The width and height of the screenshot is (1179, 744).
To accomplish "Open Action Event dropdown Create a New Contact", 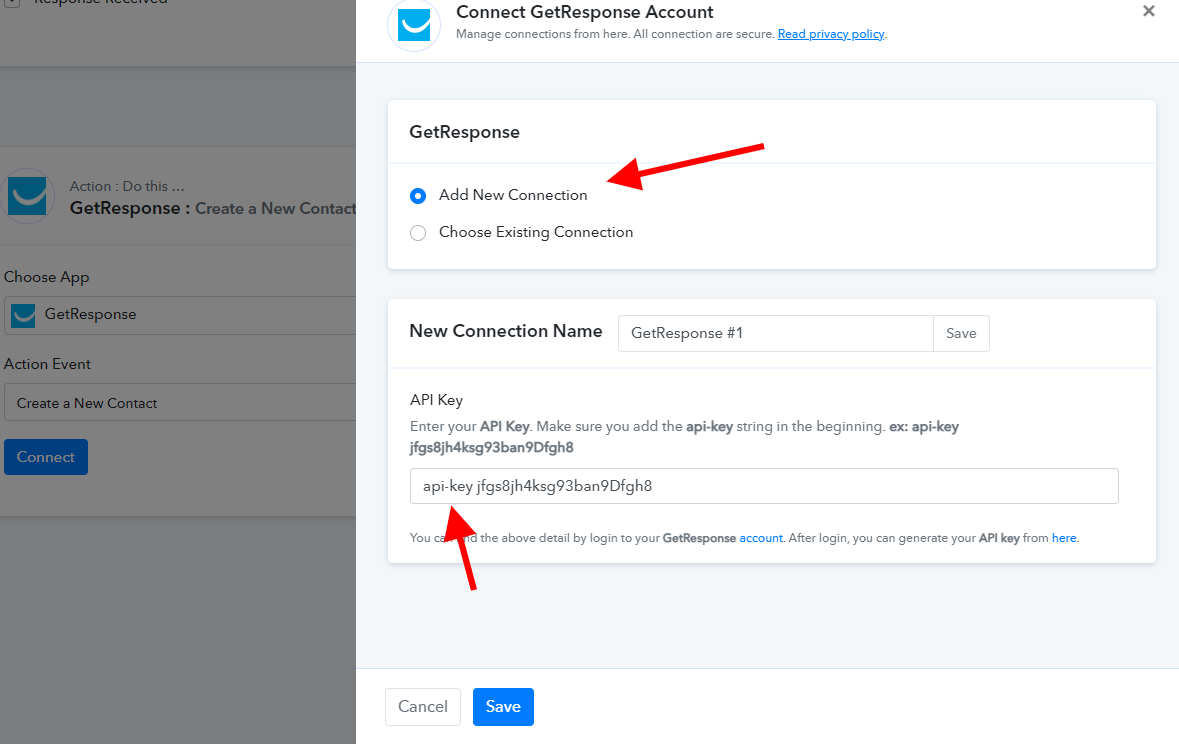I will tap(180, 402).
